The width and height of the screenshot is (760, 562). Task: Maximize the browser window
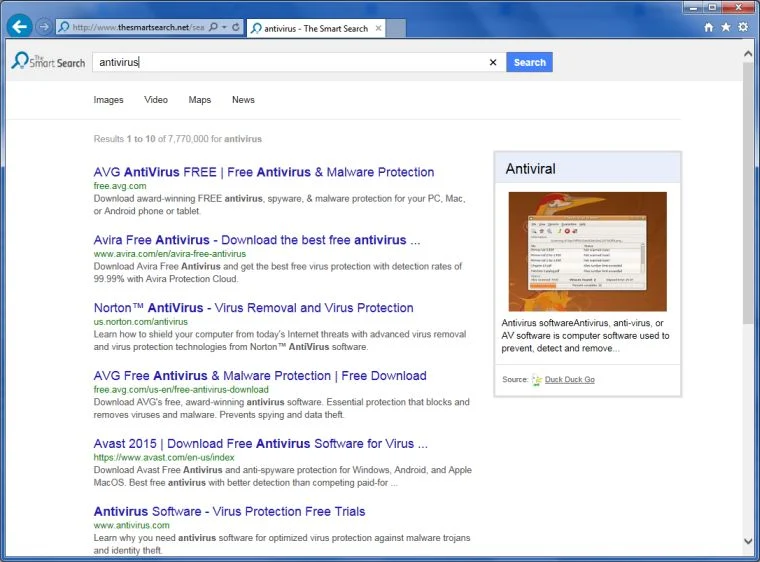click(x=712, y=7)
